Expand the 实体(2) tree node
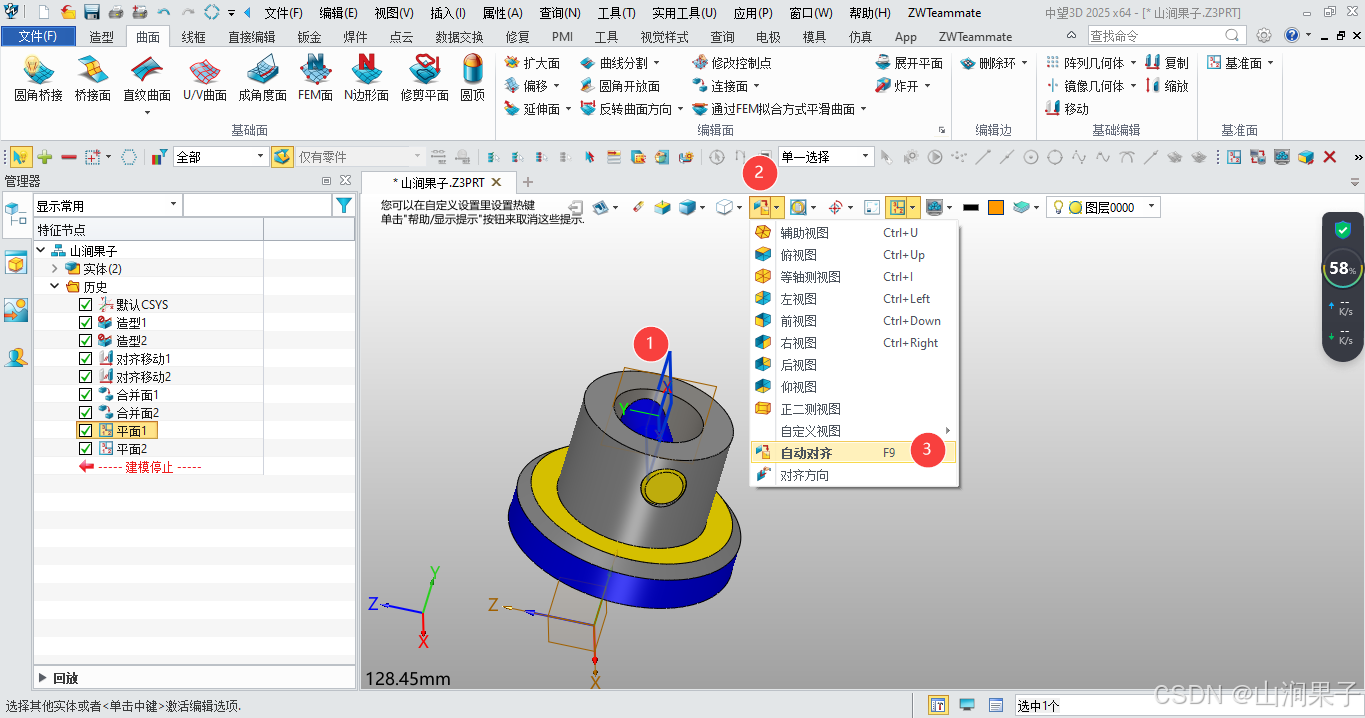Image resolution: width=1365 pixels, height=718 pixels. [x=55, y=268]
